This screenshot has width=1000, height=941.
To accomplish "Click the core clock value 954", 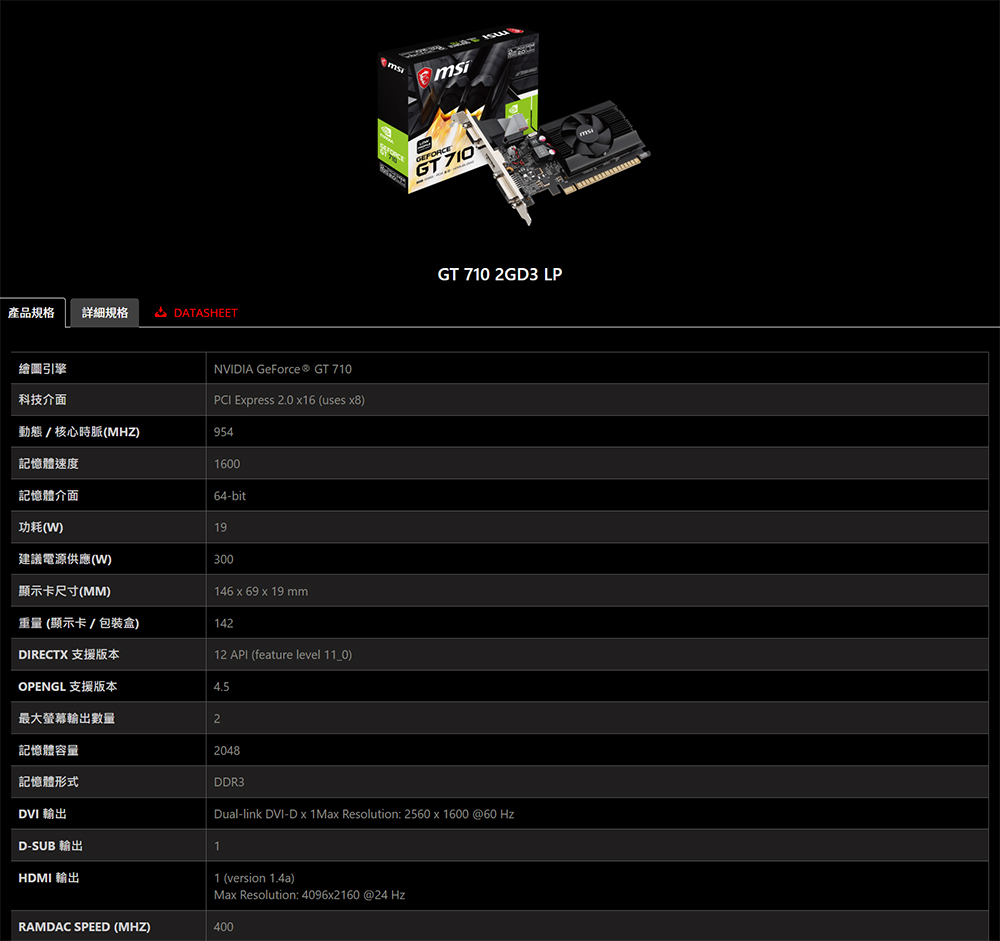I will (223, 432).
